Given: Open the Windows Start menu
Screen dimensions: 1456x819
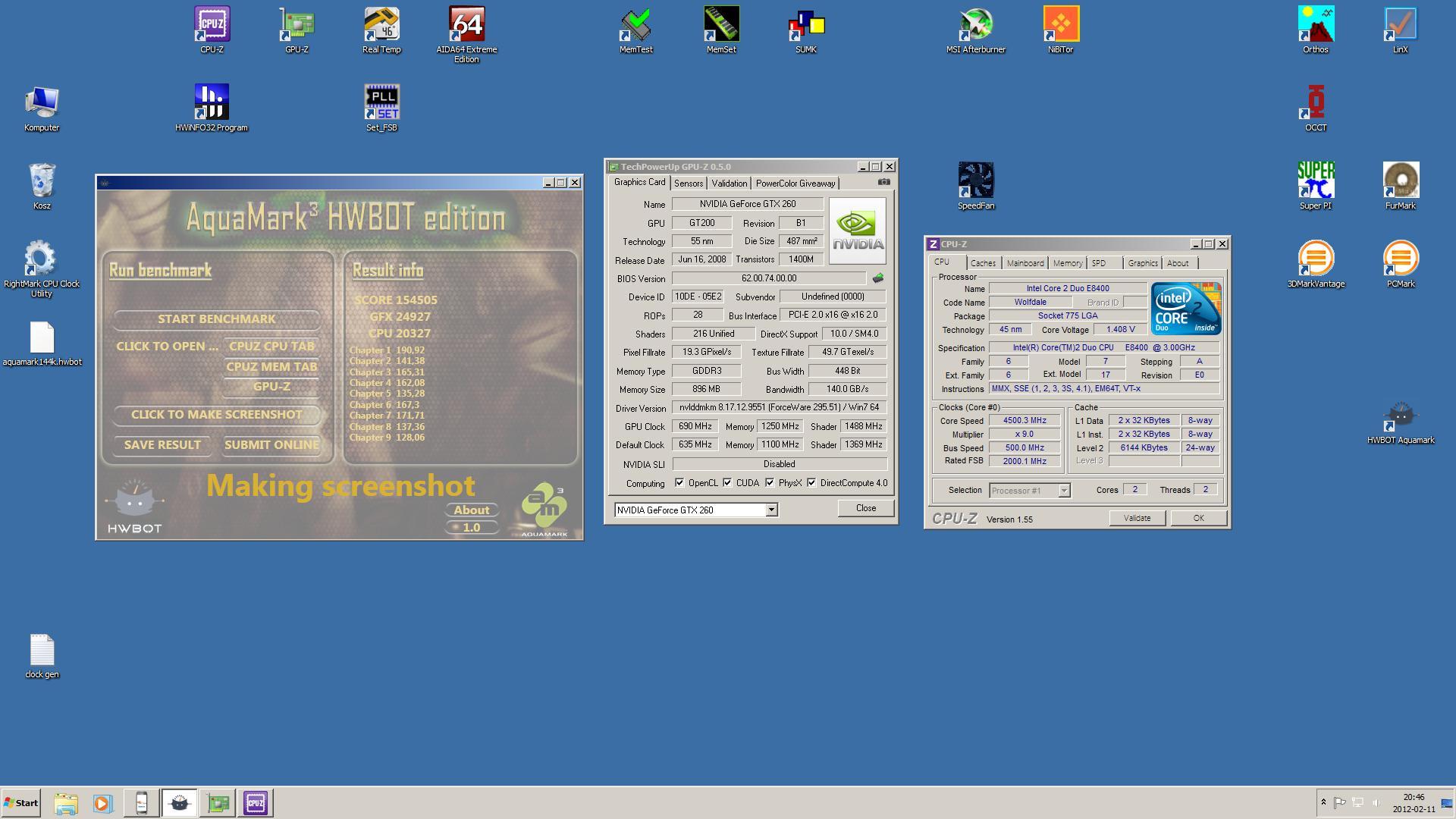Looking at the screenshot, I should click(x=20, y=803).
